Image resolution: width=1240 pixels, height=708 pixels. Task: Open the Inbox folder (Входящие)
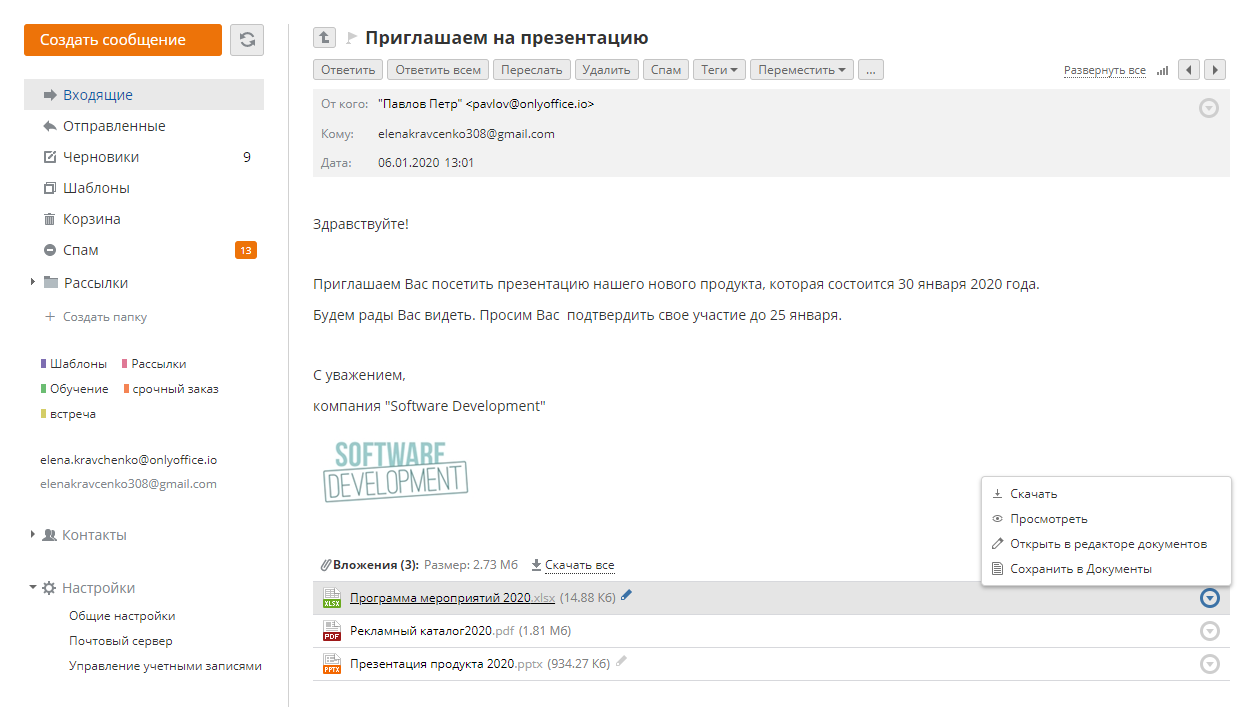coord(144,95)
